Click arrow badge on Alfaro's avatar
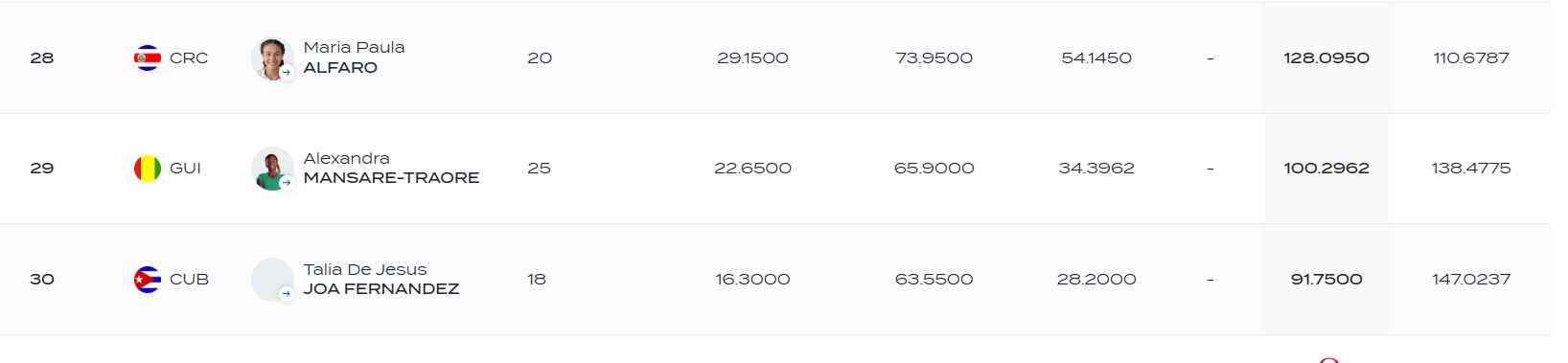Image resolution: width=1568 pixels, height=363 pixels. (286, 72)
